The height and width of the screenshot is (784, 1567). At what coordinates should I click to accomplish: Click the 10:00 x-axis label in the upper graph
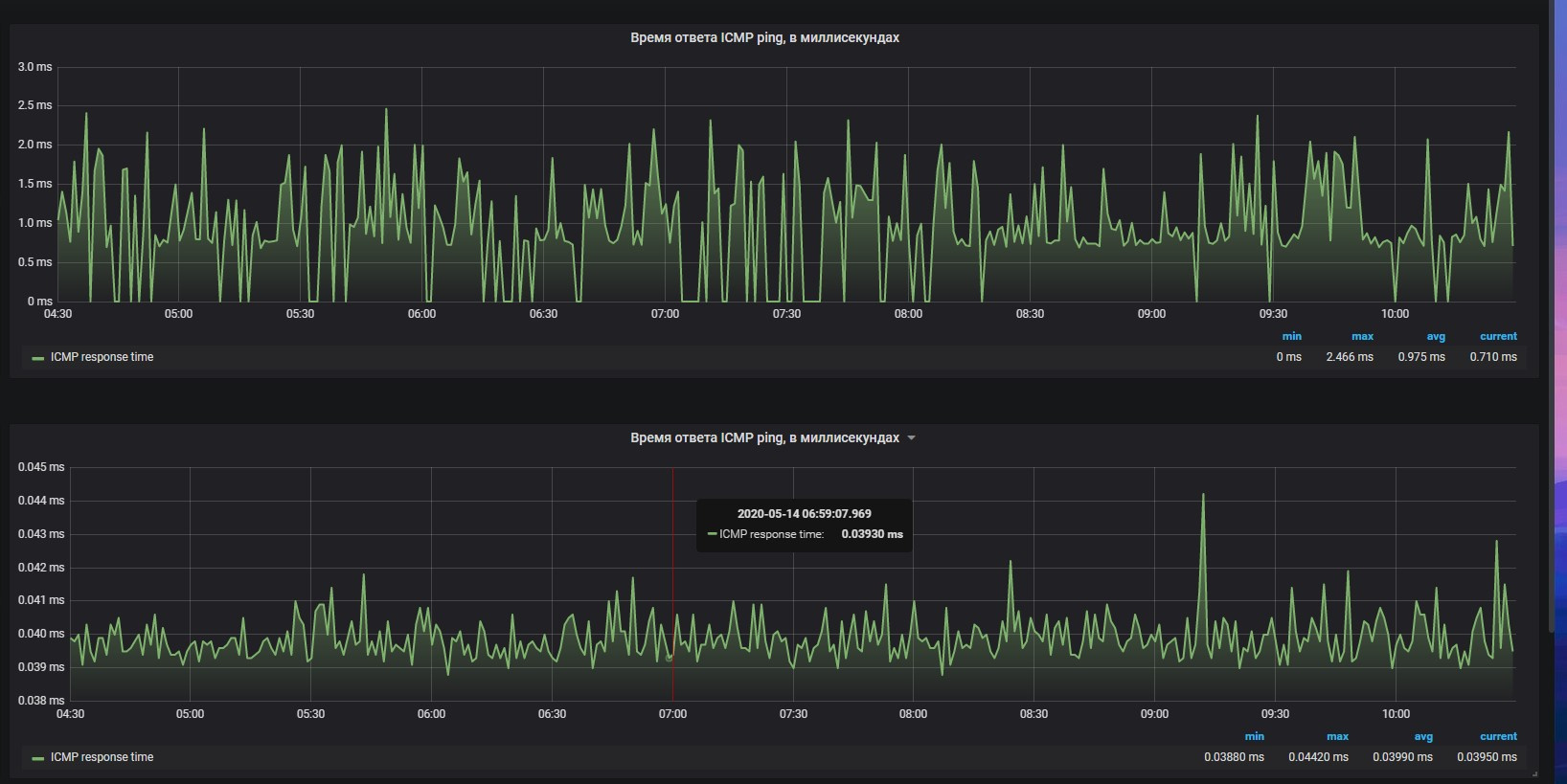[1395, 314]
